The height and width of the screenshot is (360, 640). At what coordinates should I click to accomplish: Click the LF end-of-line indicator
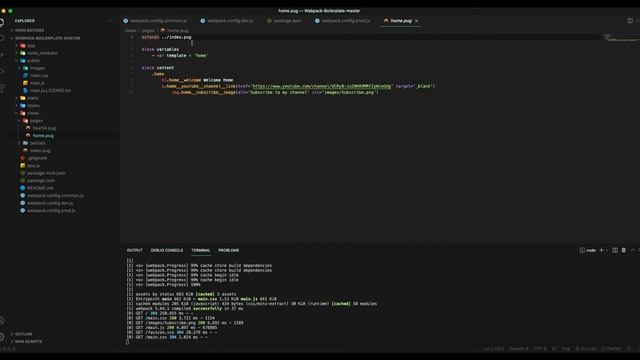pyautogui.click(x=554, y=349)
